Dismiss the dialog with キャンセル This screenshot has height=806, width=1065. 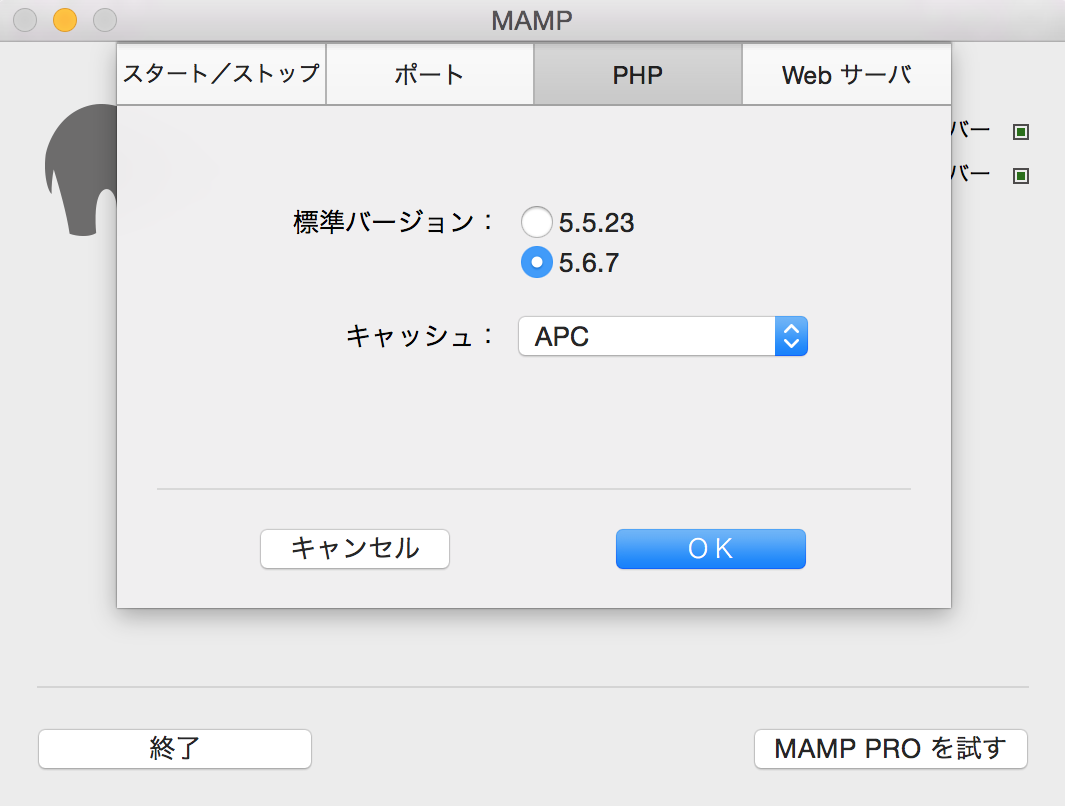tap(354, 548)
